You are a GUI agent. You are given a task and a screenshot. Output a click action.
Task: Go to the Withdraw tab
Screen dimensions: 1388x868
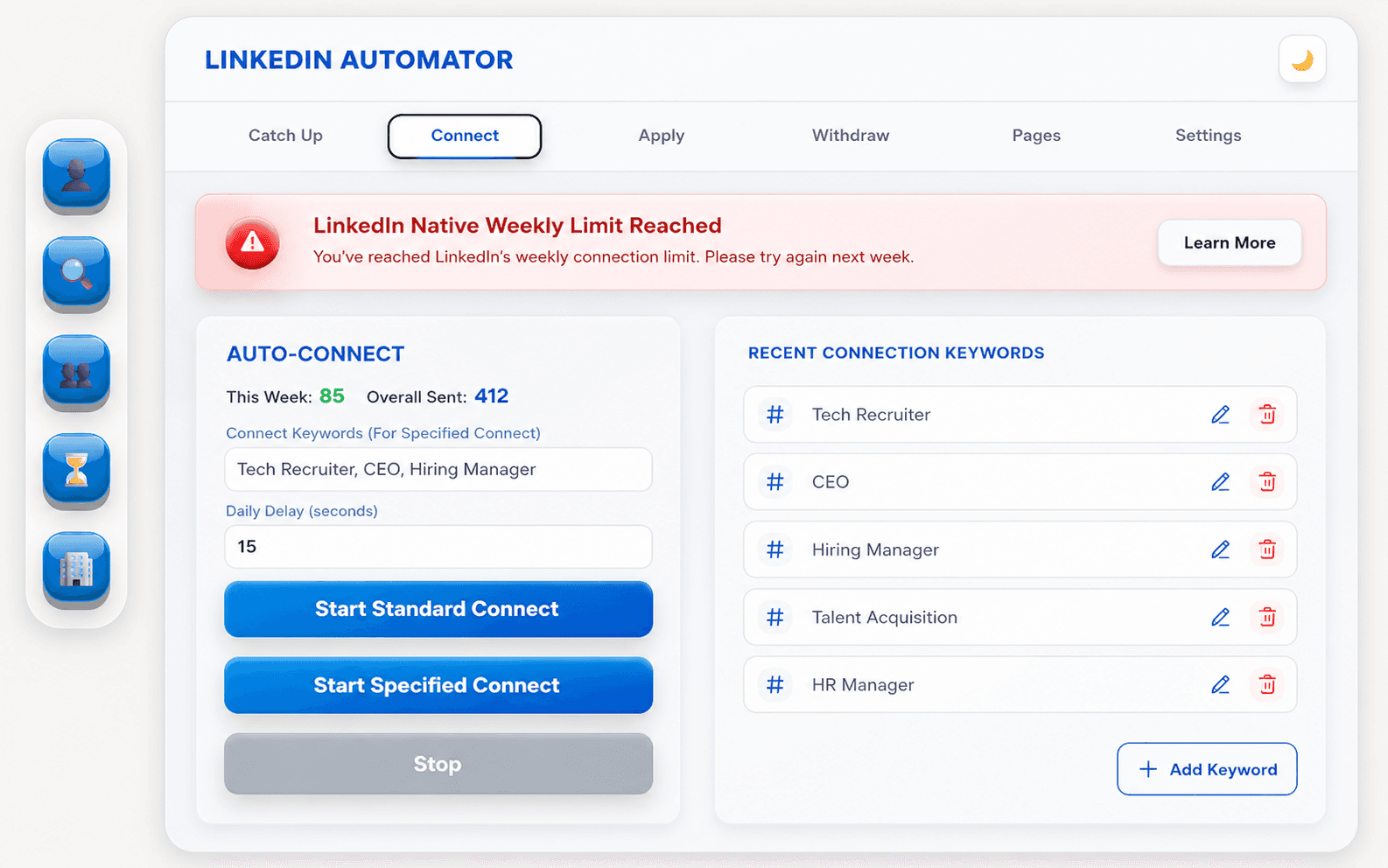point(851,136)
